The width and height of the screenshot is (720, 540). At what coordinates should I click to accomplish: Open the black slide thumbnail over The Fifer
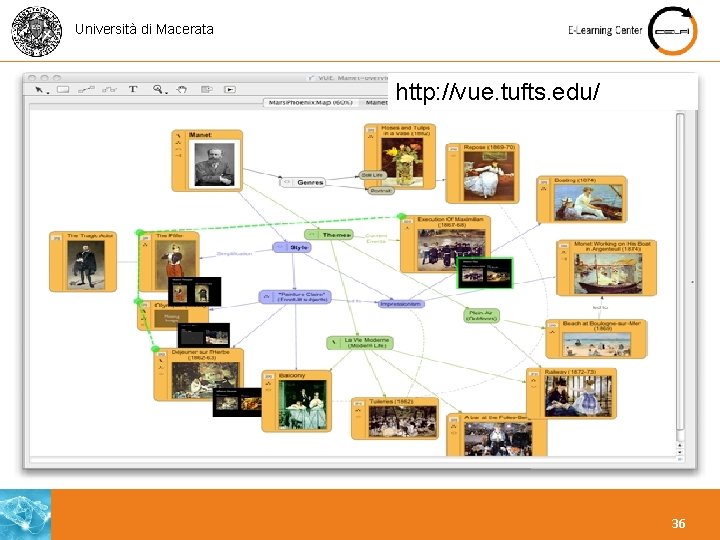(x=195, y=291)
